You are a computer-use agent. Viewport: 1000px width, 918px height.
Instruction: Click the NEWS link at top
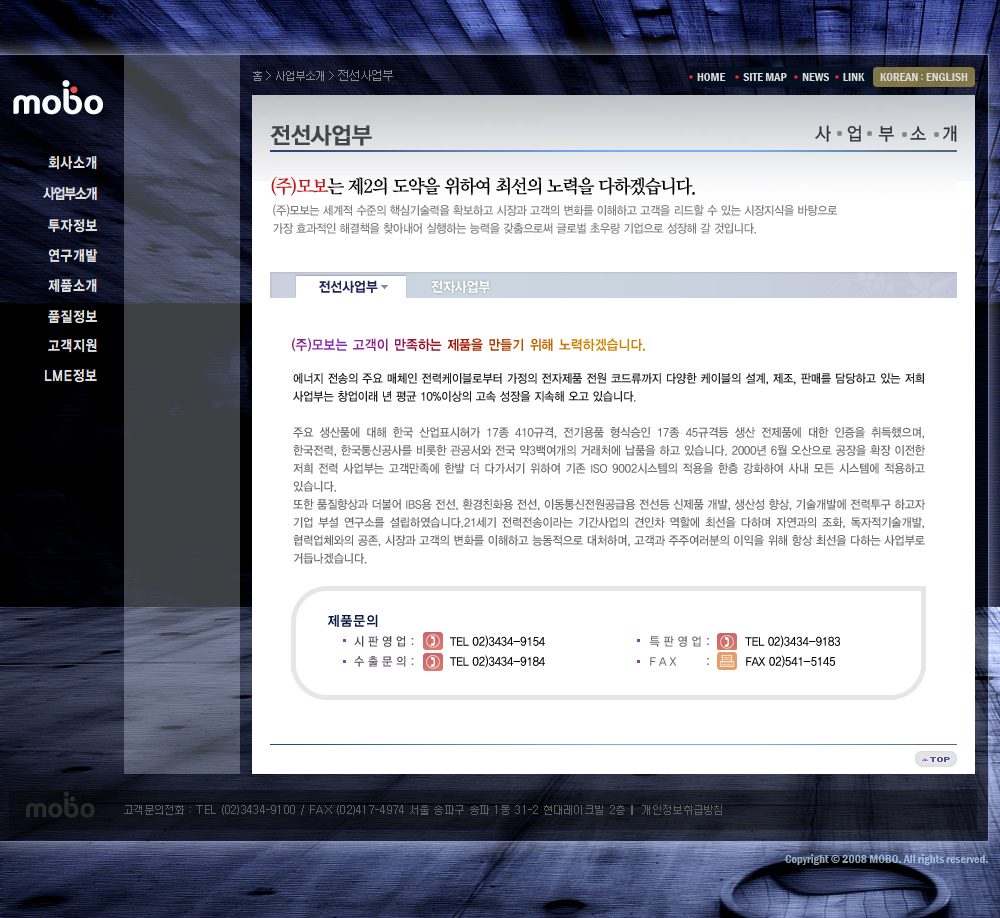(x=815, y=77)
